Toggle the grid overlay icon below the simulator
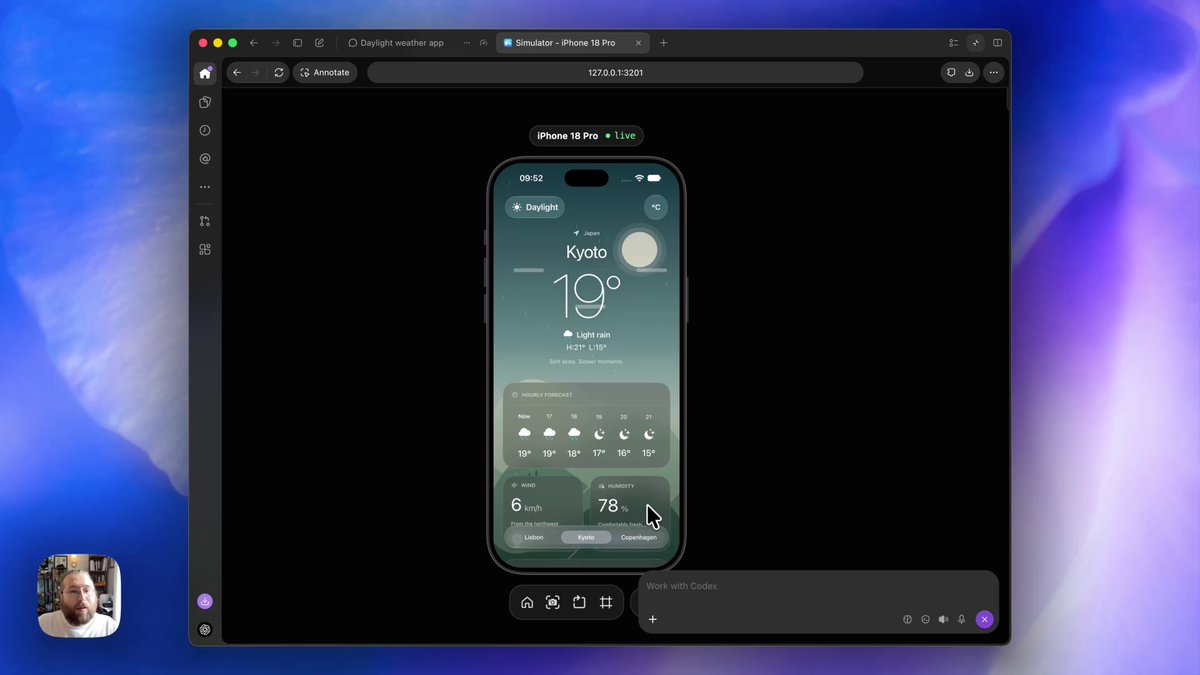 [606, 602]
